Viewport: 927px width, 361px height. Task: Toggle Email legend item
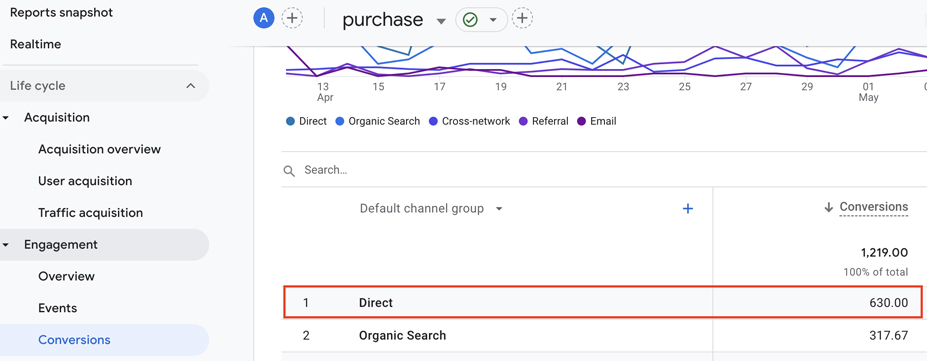tap(597, 121)
